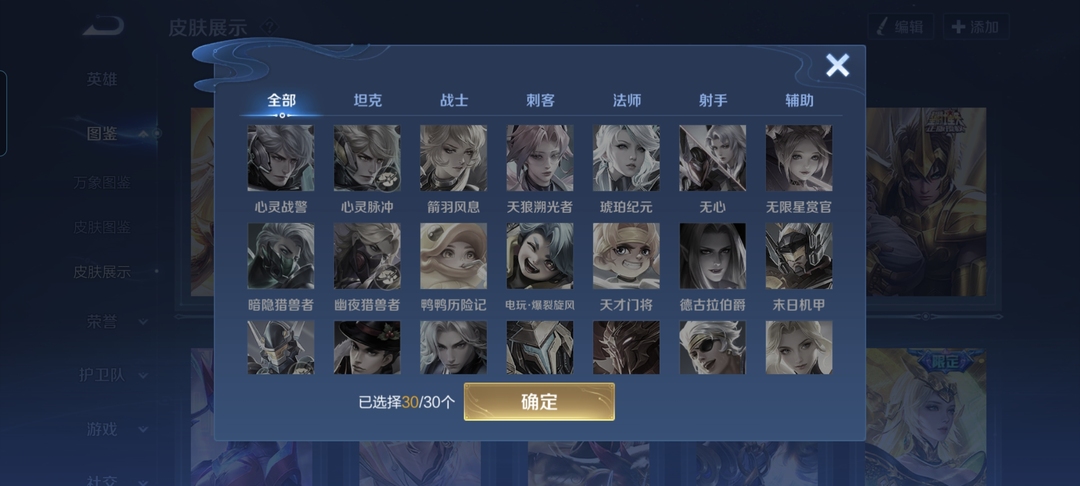Open the 射手 category tab
This screenshot has width=1080, height=486.
pos(713,101)
